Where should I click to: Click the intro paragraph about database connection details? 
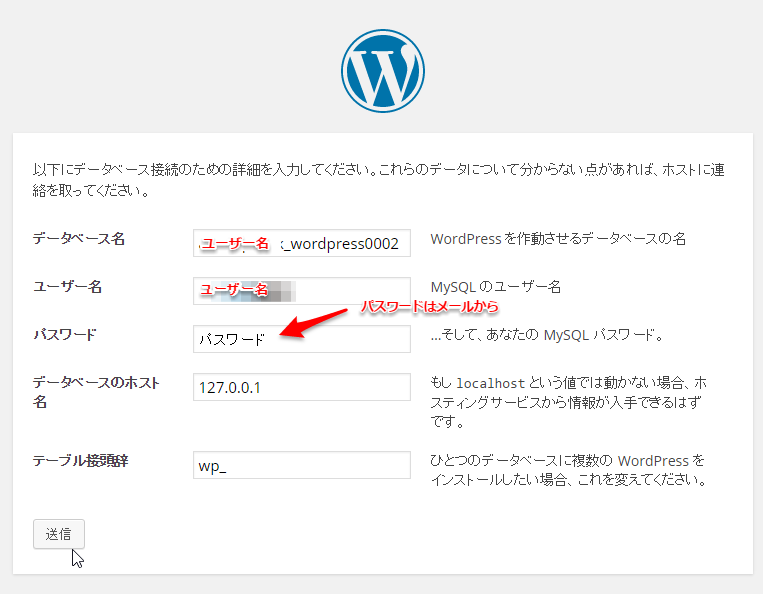[378, 179]
